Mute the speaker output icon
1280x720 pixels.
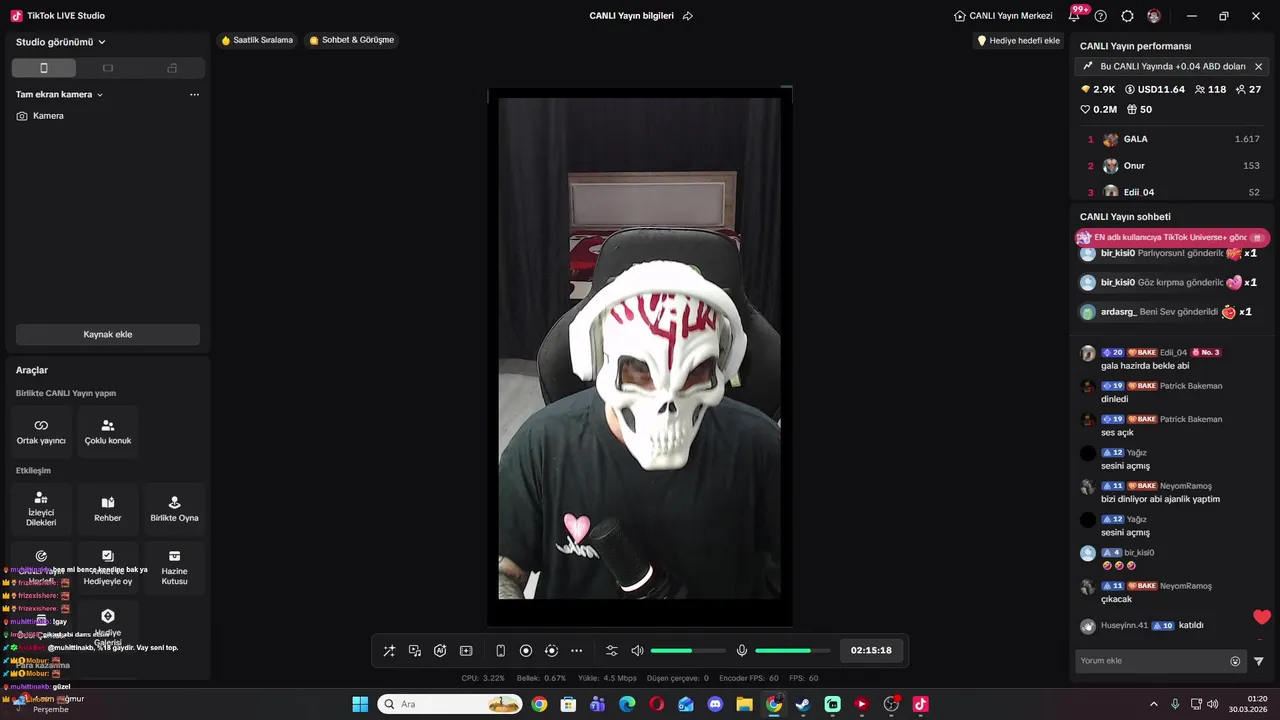pos(637,651)
